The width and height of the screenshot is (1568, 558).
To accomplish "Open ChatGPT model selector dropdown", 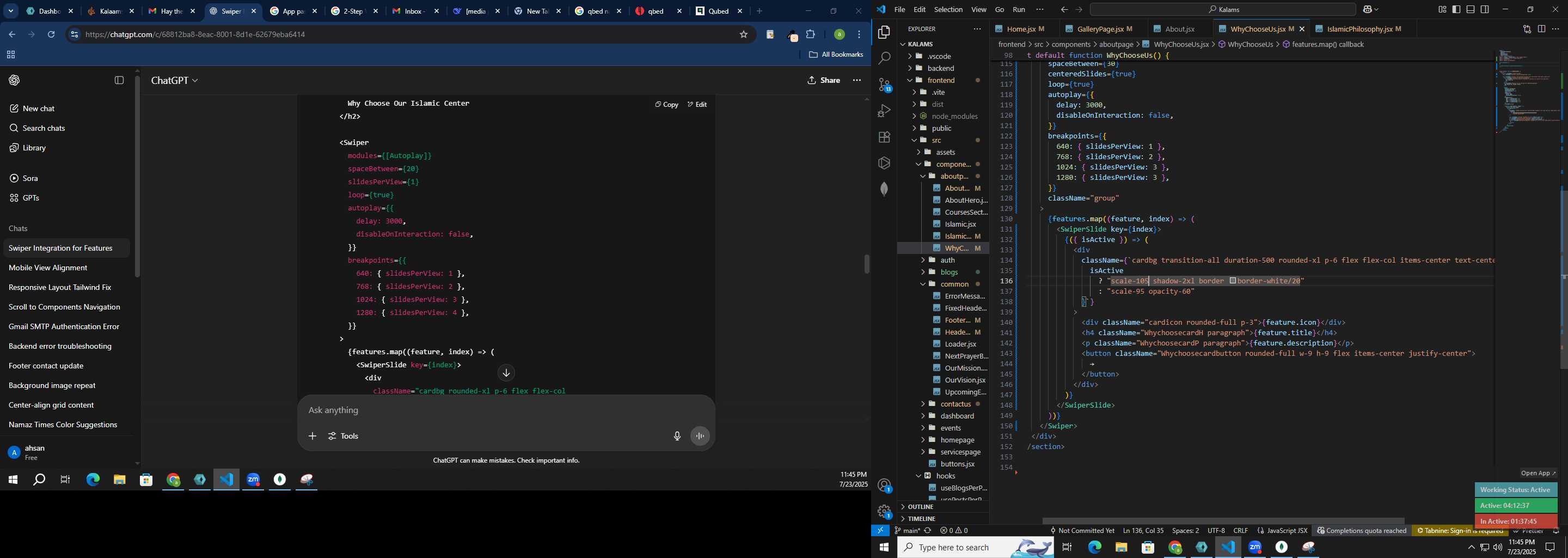I will [x=175, y=81].
